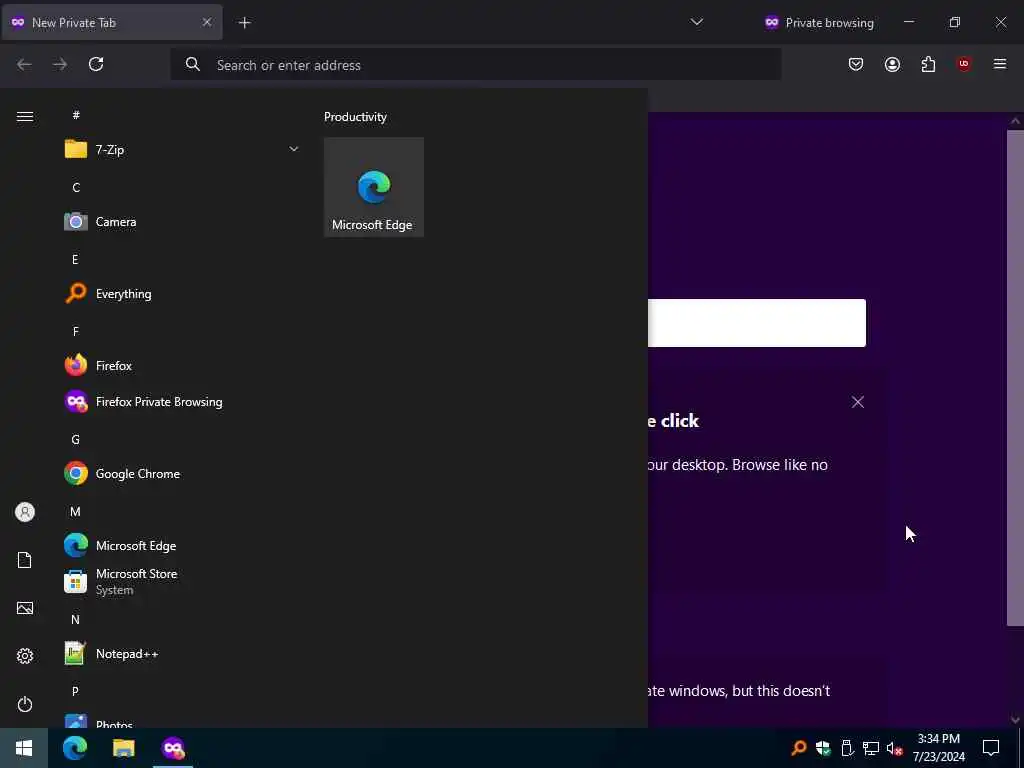Open Microsoft Edge in the app list

pyautogui.click(x=182, y=545)
